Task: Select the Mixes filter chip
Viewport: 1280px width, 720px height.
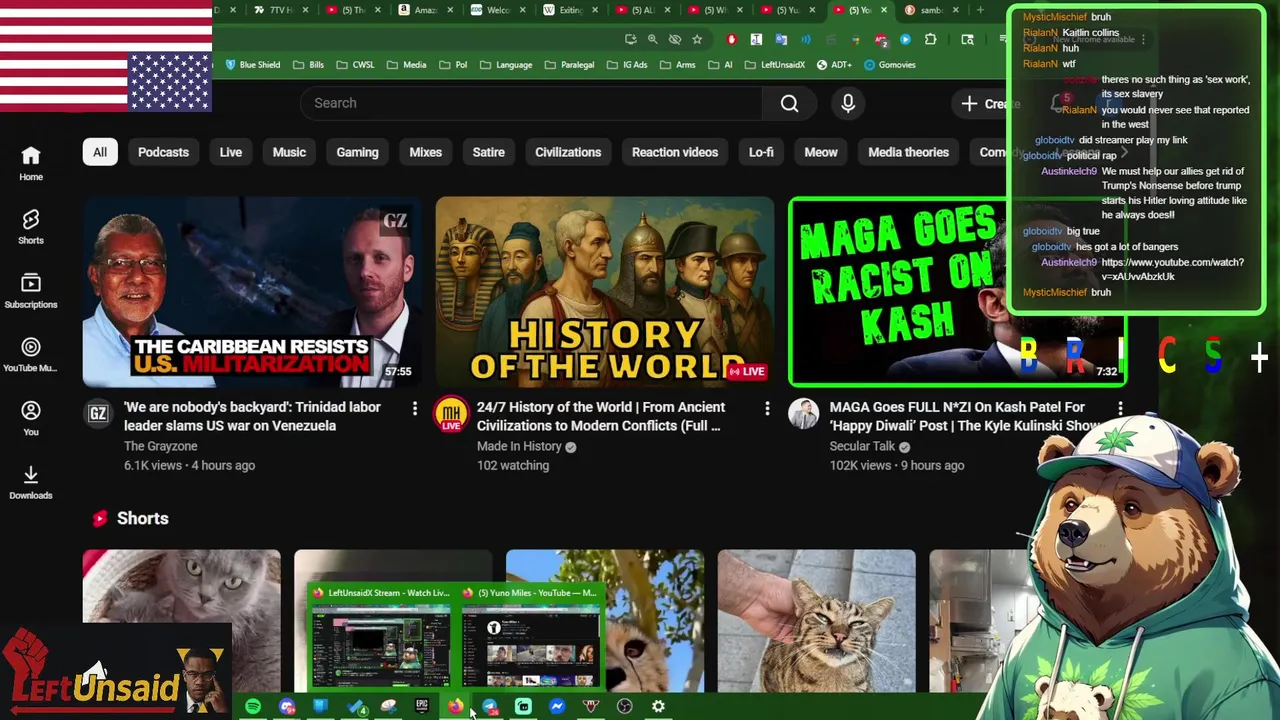Action: (425, 152)
